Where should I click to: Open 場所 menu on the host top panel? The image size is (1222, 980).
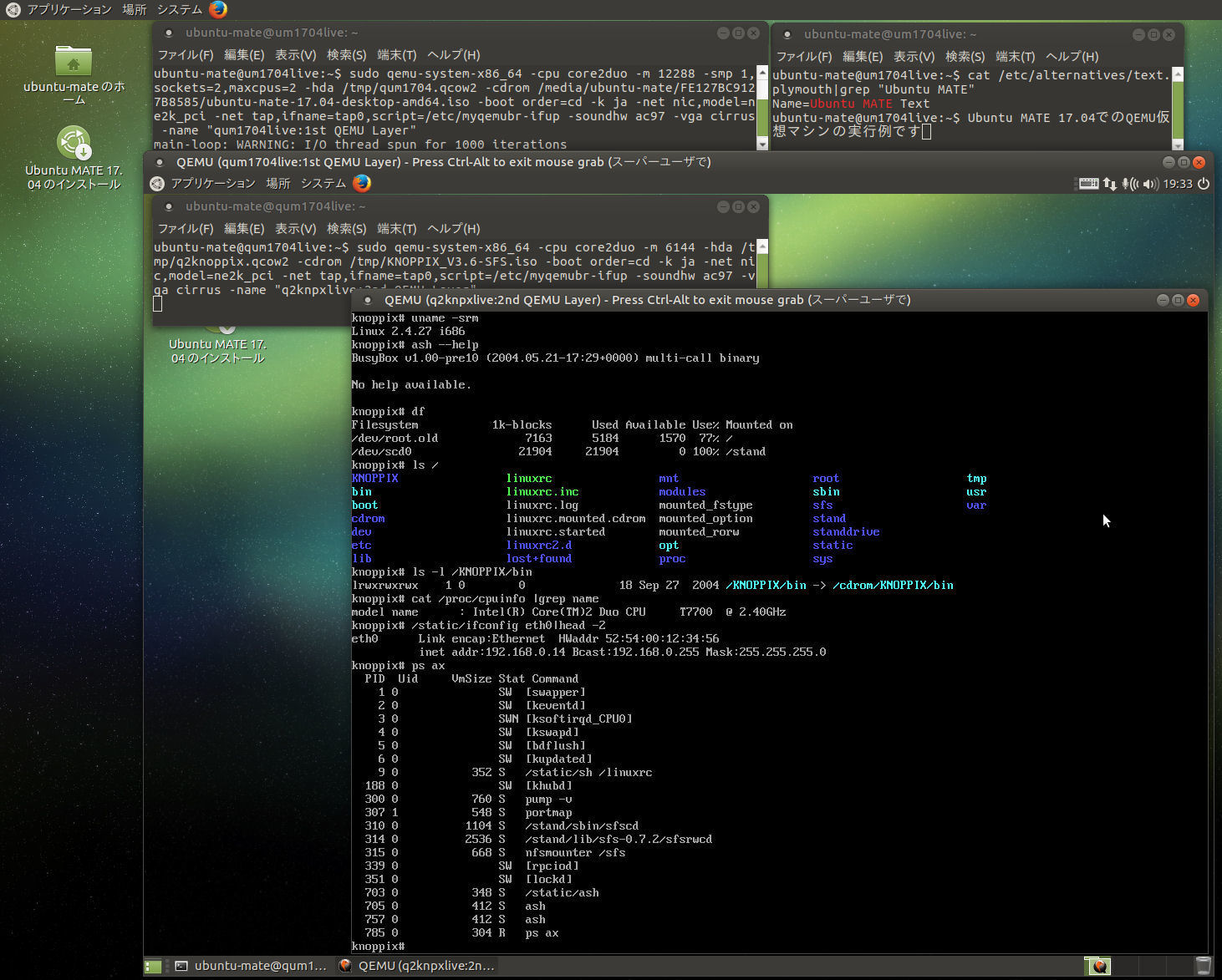[x=134, y=9]
